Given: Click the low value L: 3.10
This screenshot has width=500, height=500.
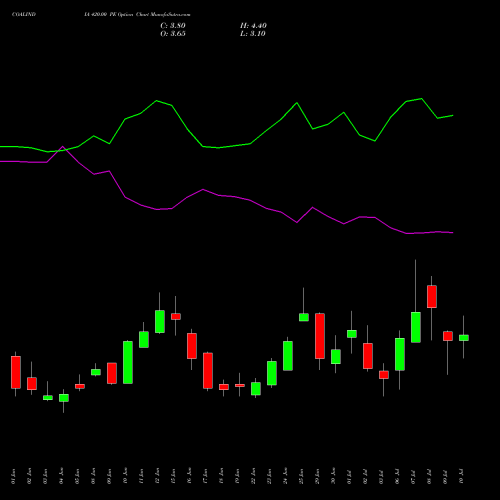Looking at the screenshot, I should point(253,34).
